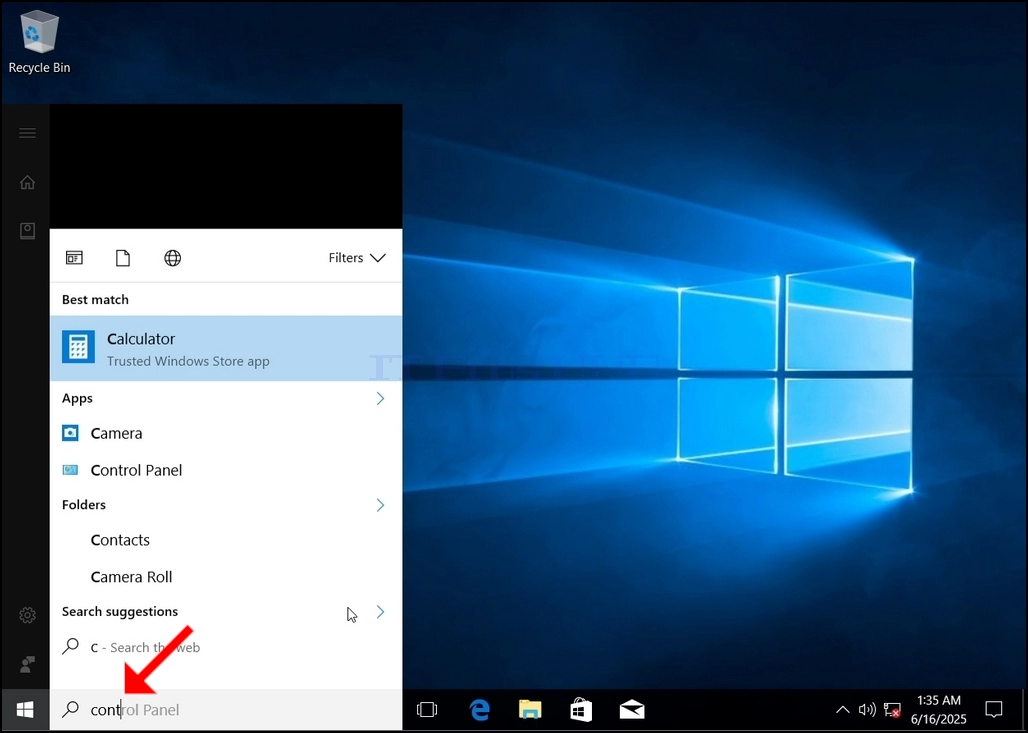Open the Notebook icon in sidebar
The width and height of the screenshot is (1028, 733).
pos(28,231)
